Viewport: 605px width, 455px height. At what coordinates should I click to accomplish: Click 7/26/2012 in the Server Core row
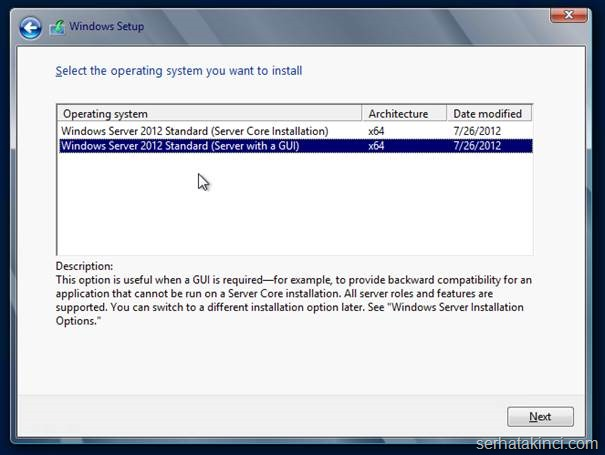(477, 131)
